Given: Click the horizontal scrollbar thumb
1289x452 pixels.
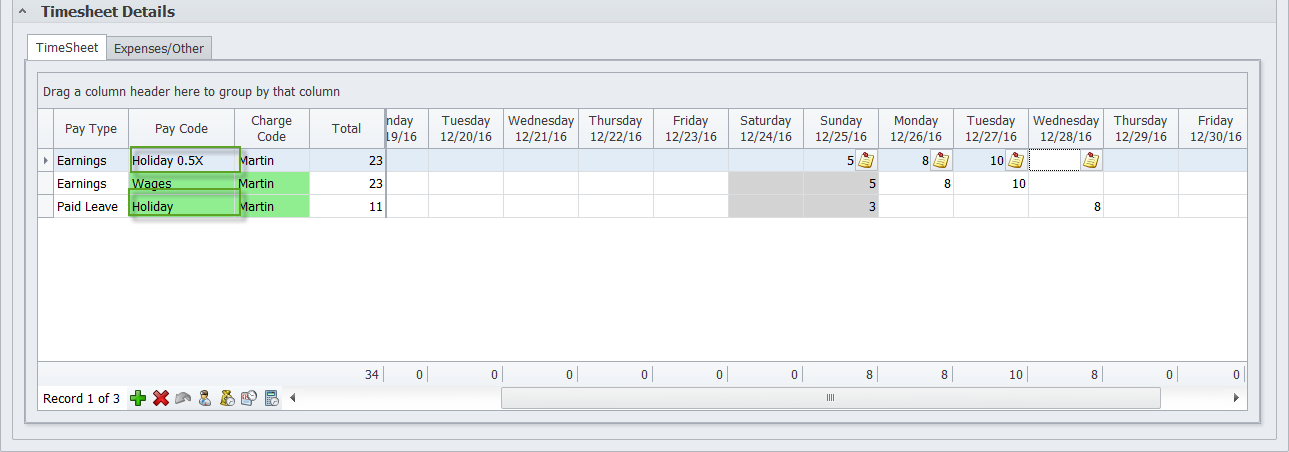Looking at the screenshot, I should tap(829, 398).
